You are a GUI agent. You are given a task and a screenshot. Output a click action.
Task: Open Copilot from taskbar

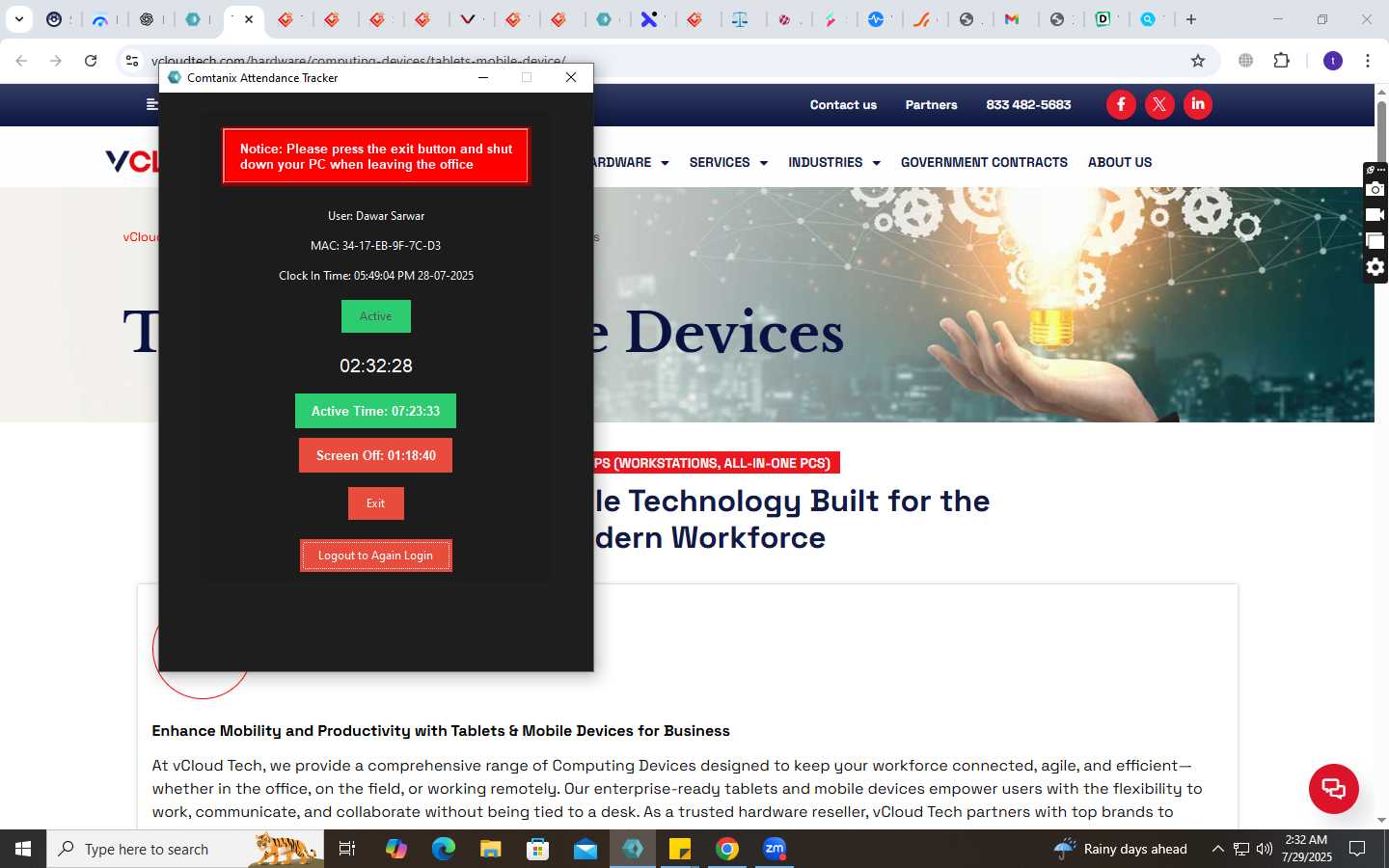pyautogui.click(x=396, y=849)
